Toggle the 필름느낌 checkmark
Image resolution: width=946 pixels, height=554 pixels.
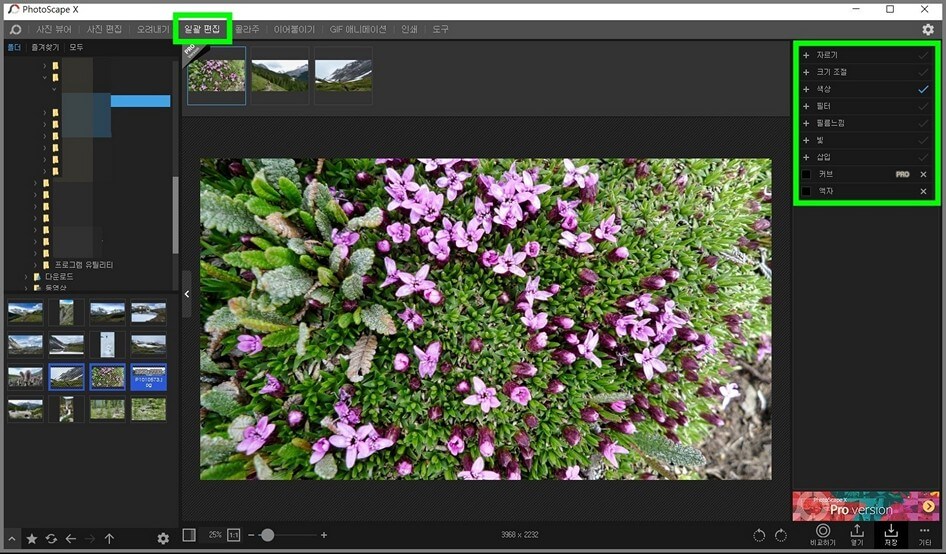(923, 123)
